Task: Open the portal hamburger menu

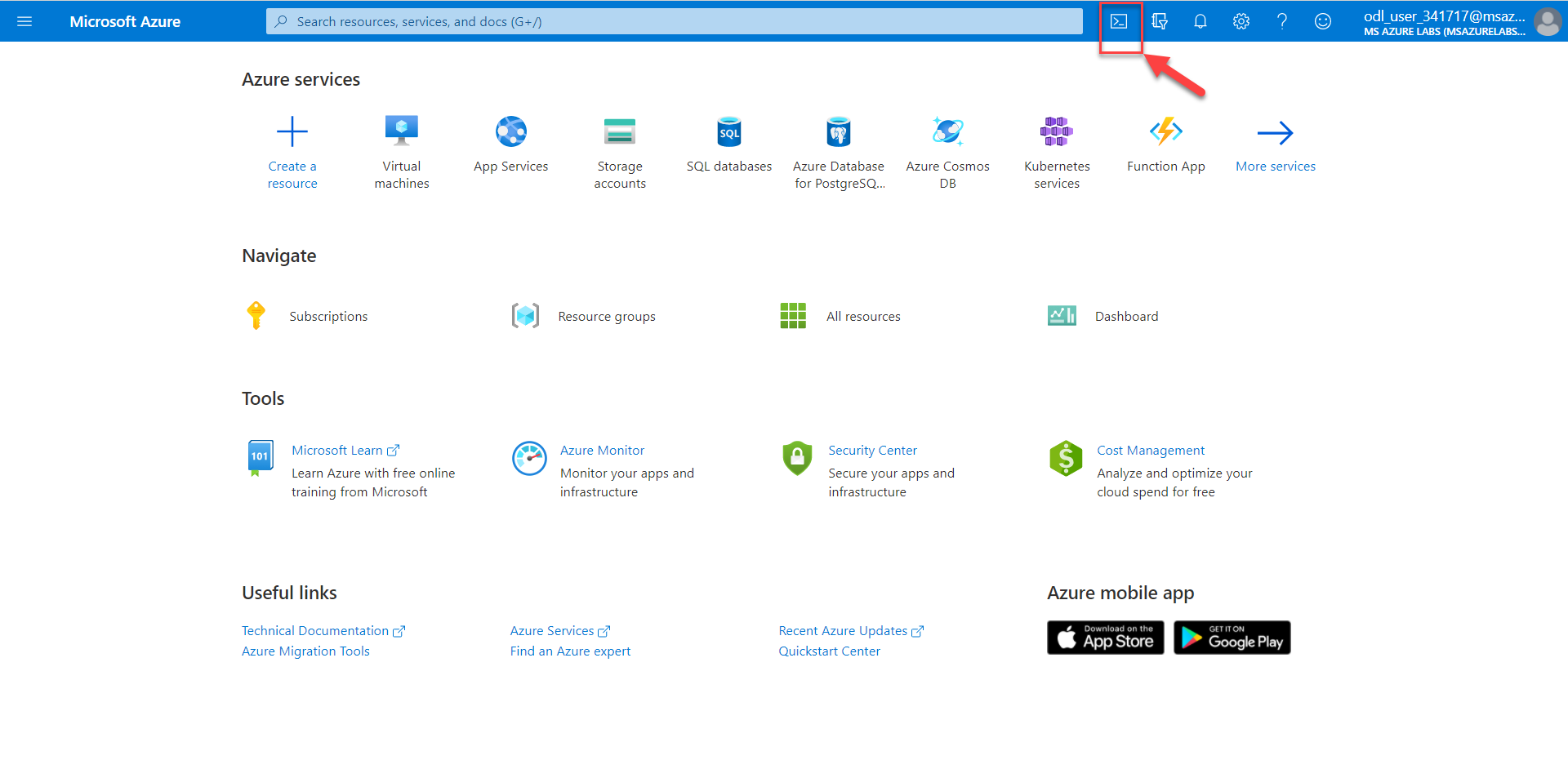Action: (24, 21)
